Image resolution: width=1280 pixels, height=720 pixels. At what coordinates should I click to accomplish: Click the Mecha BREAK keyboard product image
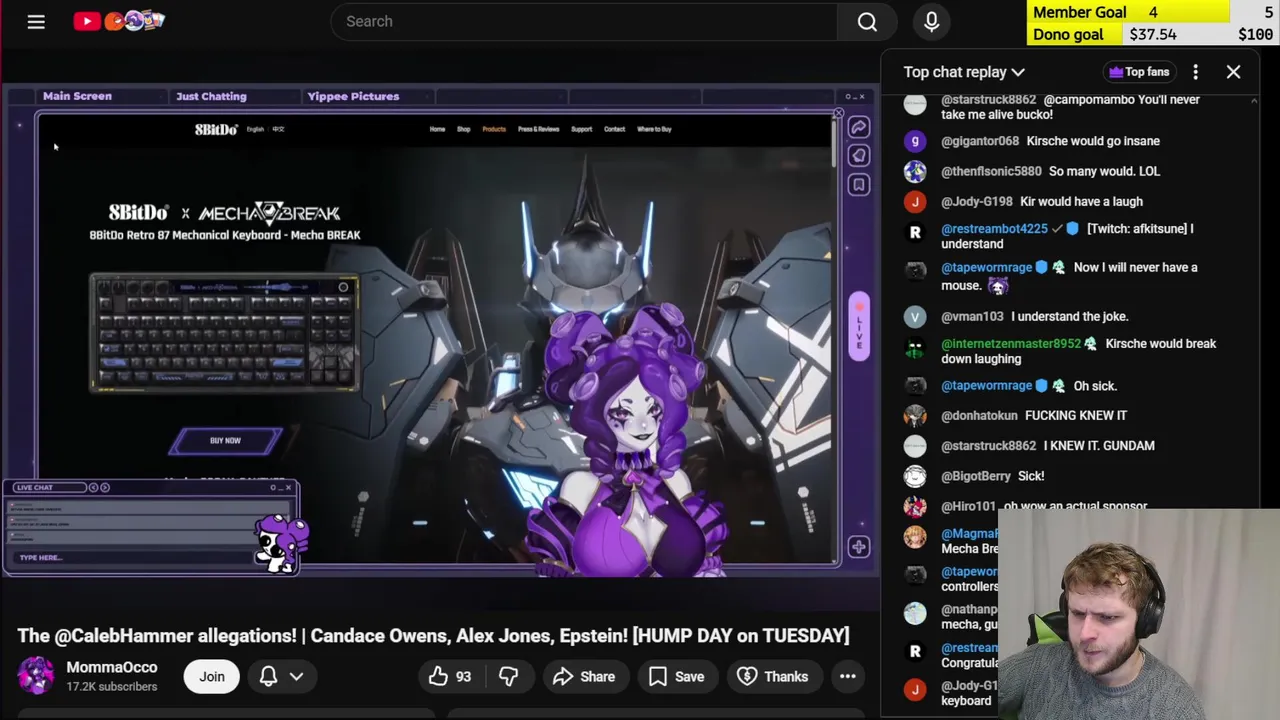click(x=224, y=332)
